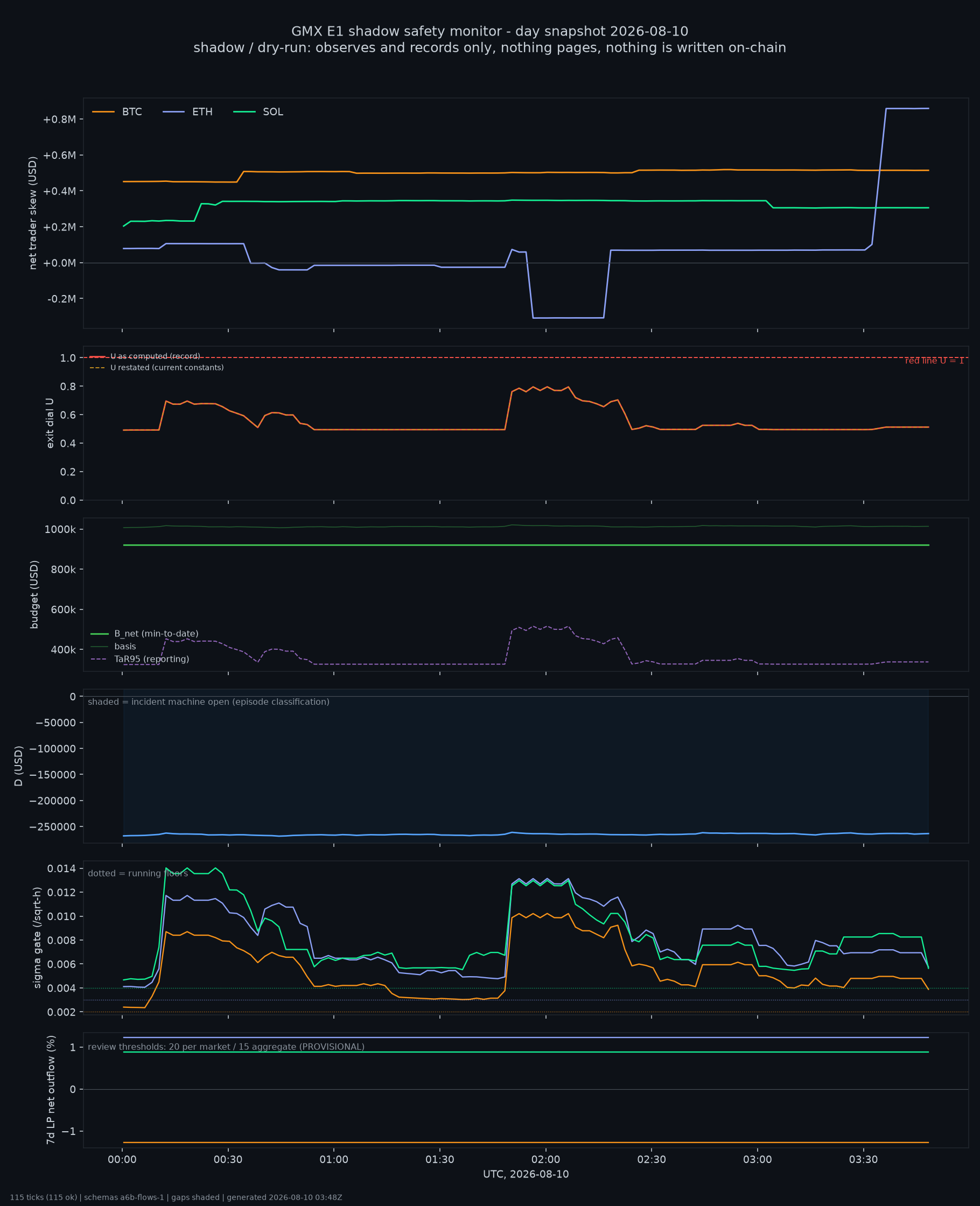Click the 'dotted = running floors' note
The width and height of the screenshot is (980, 1206).
coord(138,874)
